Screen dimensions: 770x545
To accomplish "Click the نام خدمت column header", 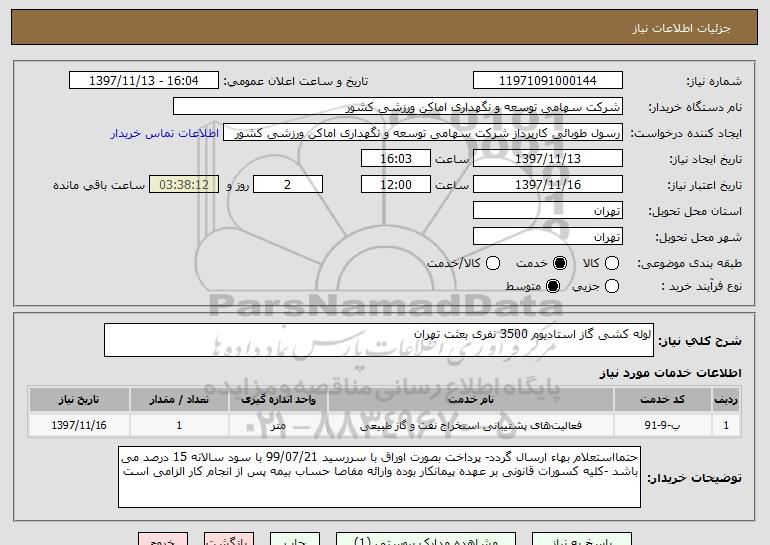I will 471,399.
